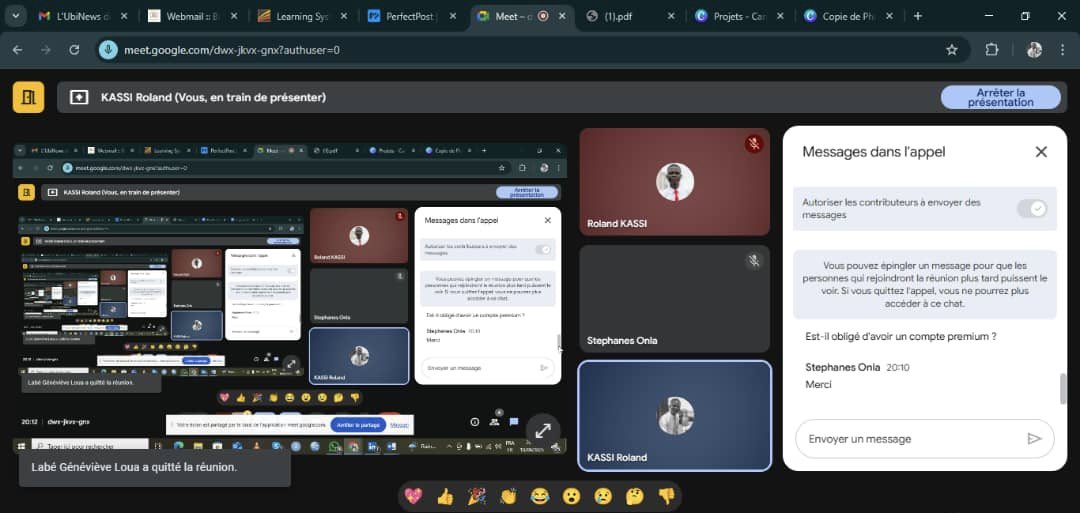Send the party popper reaction
The image size is (1080, 513).
tap(477, 496)
